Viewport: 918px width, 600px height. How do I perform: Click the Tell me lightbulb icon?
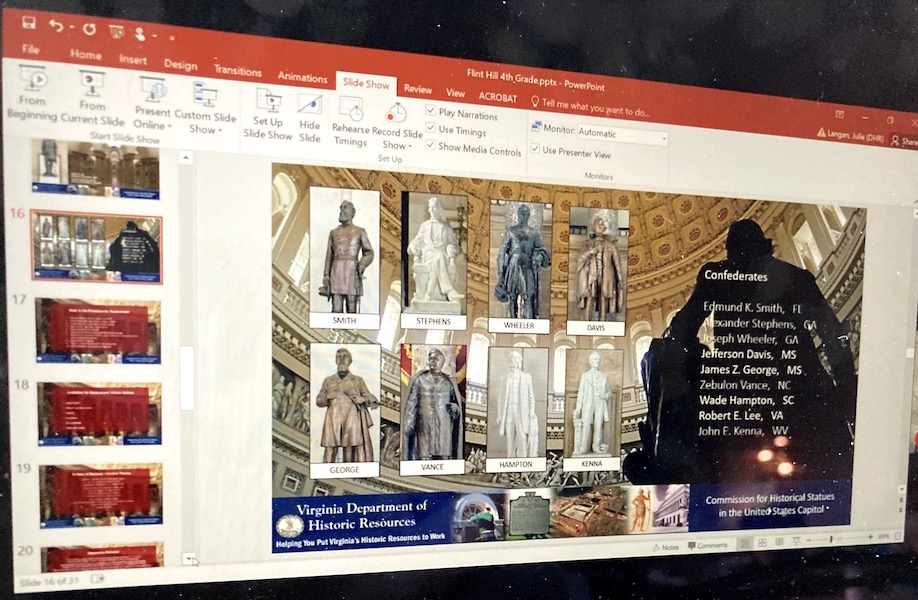click(x=534, y=101)
